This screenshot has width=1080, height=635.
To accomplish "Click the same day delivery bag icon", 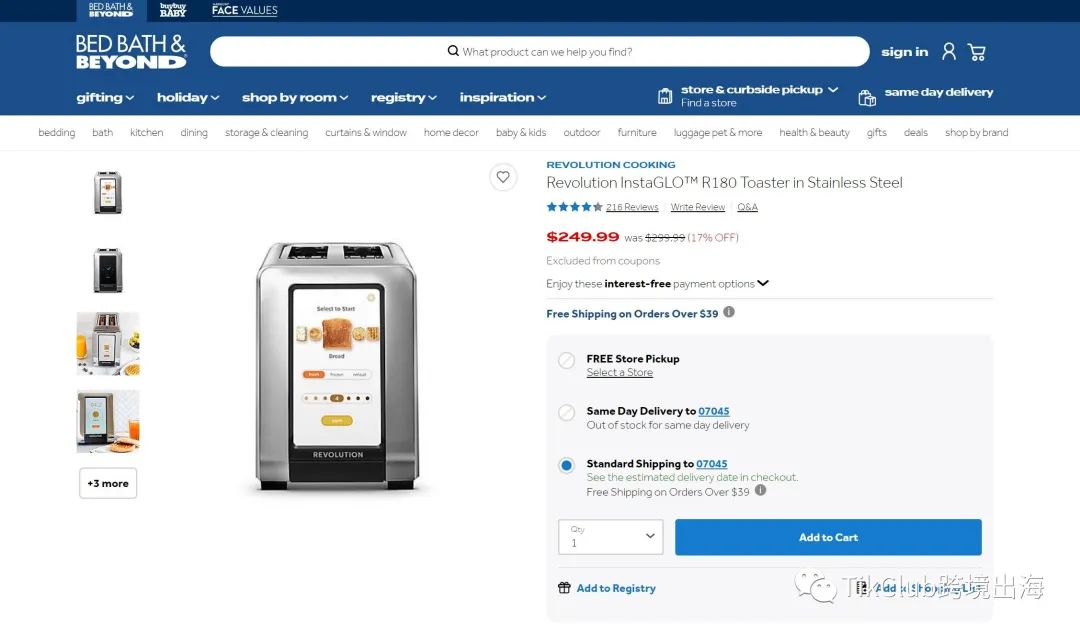I will click(866, 98).
